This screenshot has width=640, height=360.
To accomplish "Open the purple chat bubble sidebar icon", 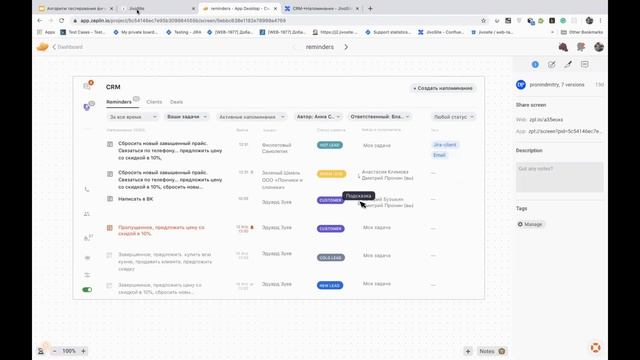I will [x=88, y=106].
